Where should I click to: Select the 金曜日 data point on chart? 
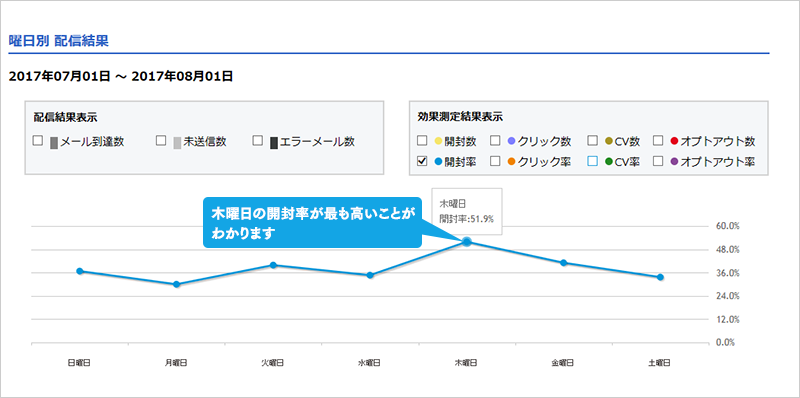click(x=563, y=263)
